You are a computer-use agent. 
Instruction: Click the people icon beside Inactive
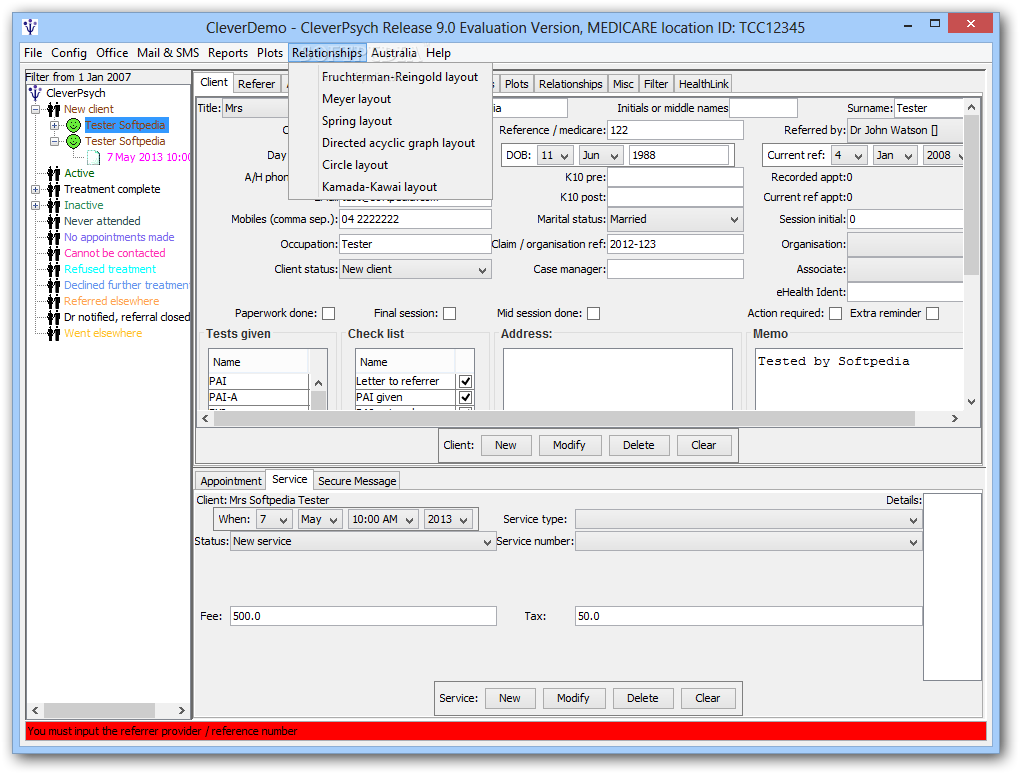point(54,206)
